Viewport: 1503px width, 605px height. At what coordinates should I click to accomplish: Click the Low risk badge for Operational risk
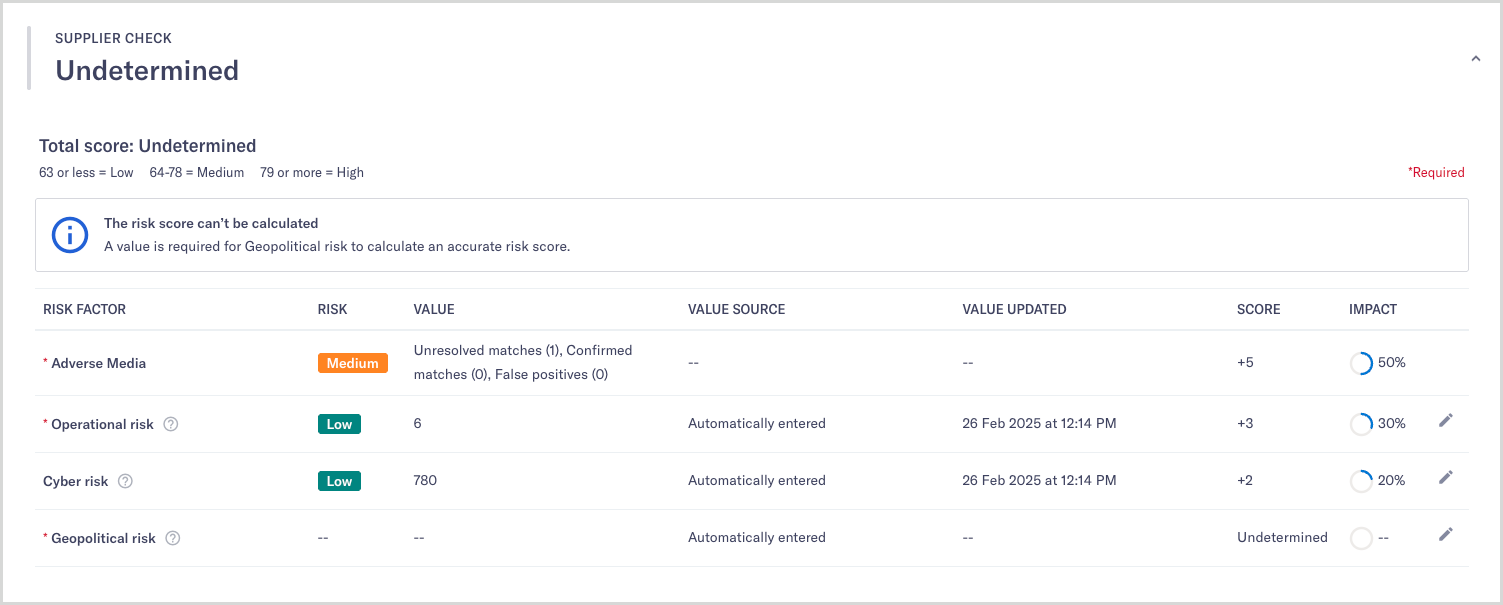pos(339,424)
